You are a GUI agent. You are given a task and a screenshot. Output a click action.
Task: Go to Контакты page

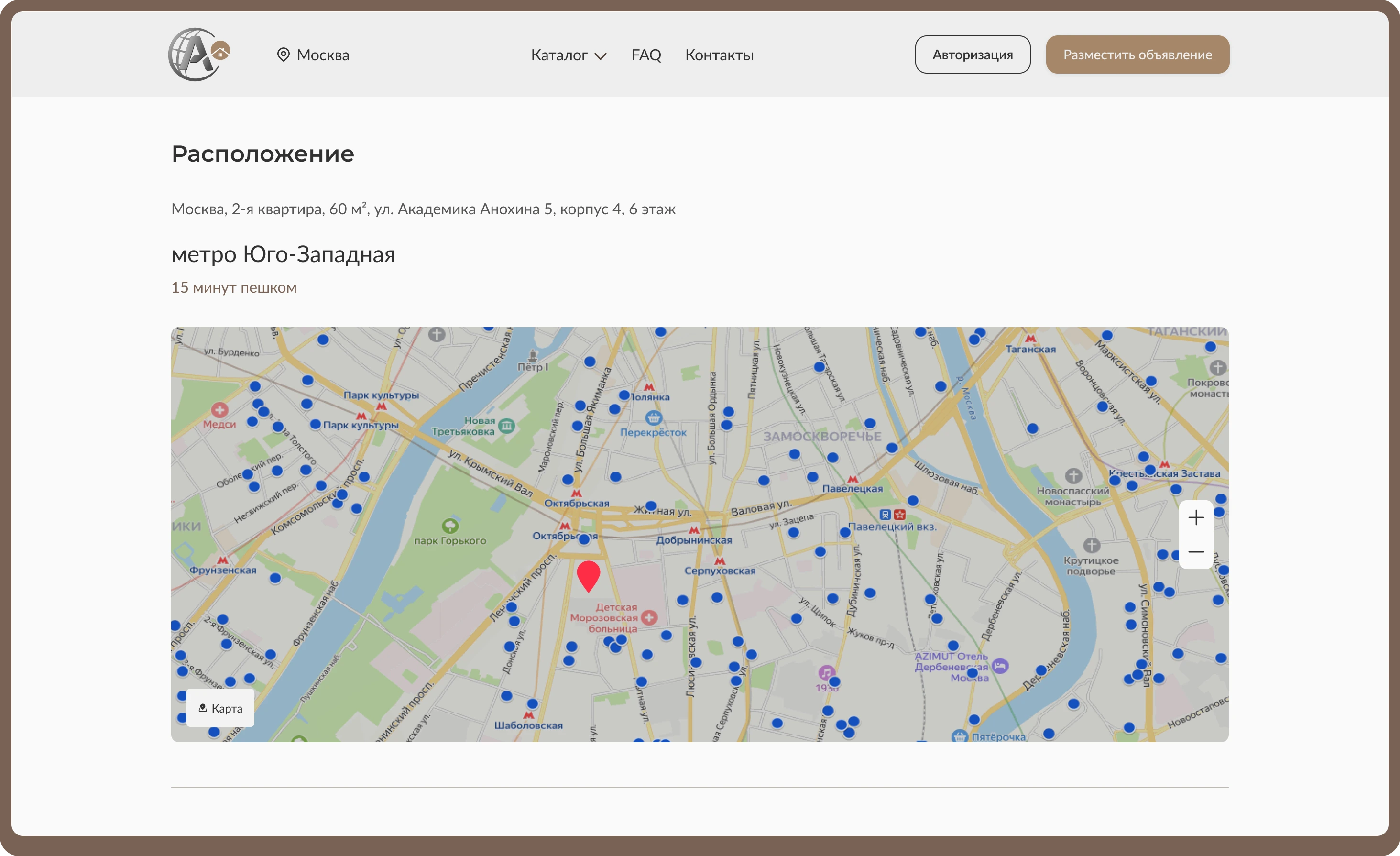coord(719,55)
